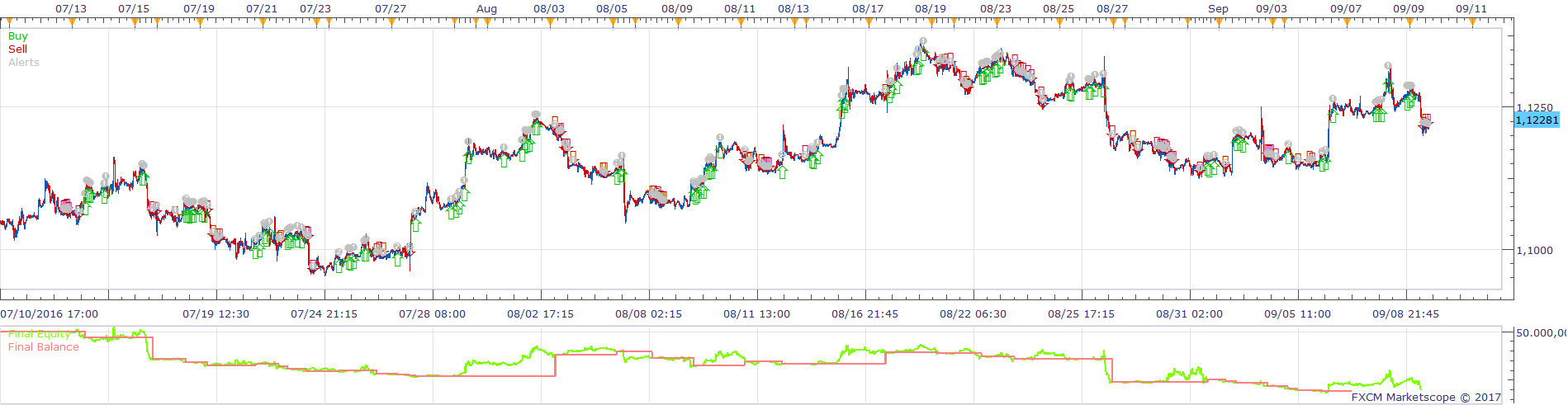The width and height of the screenshot is (1568, 405).
Task: Click the orange marker under 09/07
Action: [1346, 23]
